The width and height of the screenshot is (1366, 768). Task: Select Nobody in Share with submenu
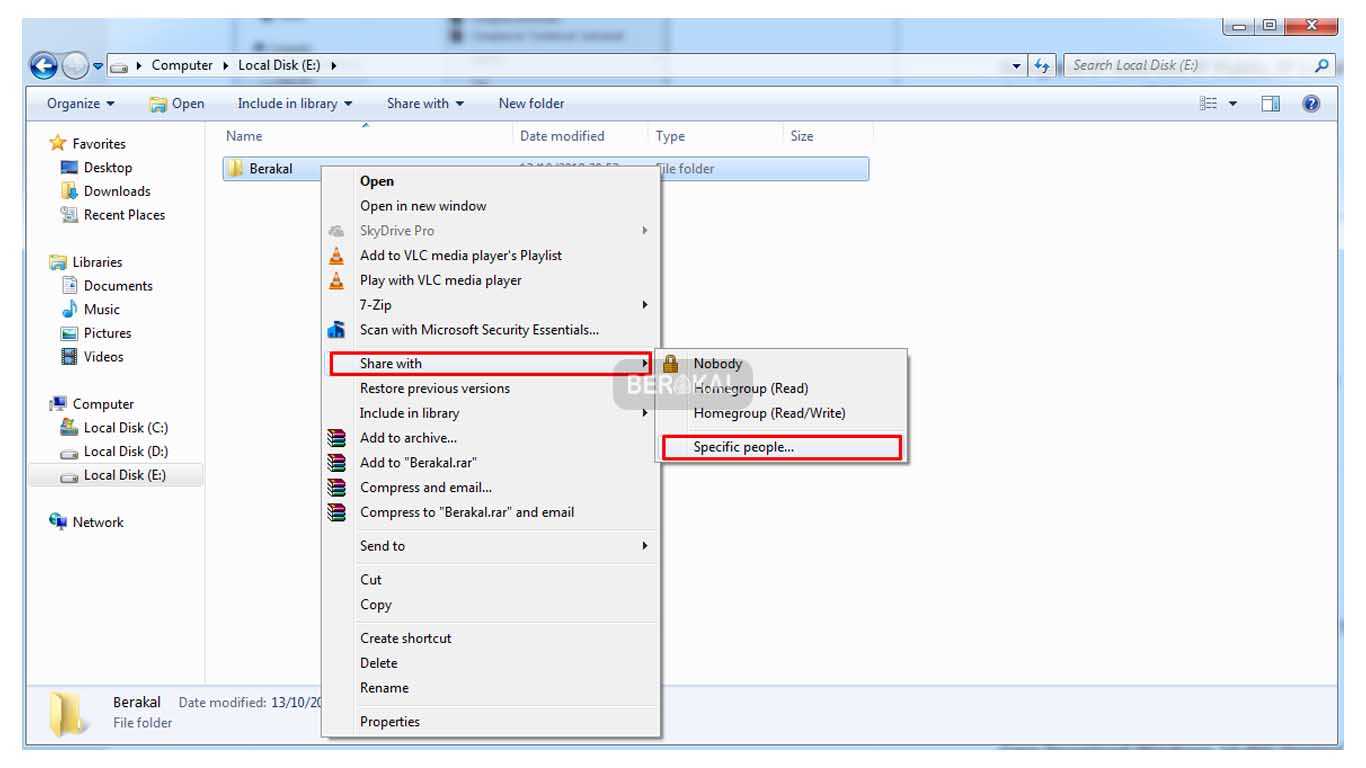coord(782,364)
